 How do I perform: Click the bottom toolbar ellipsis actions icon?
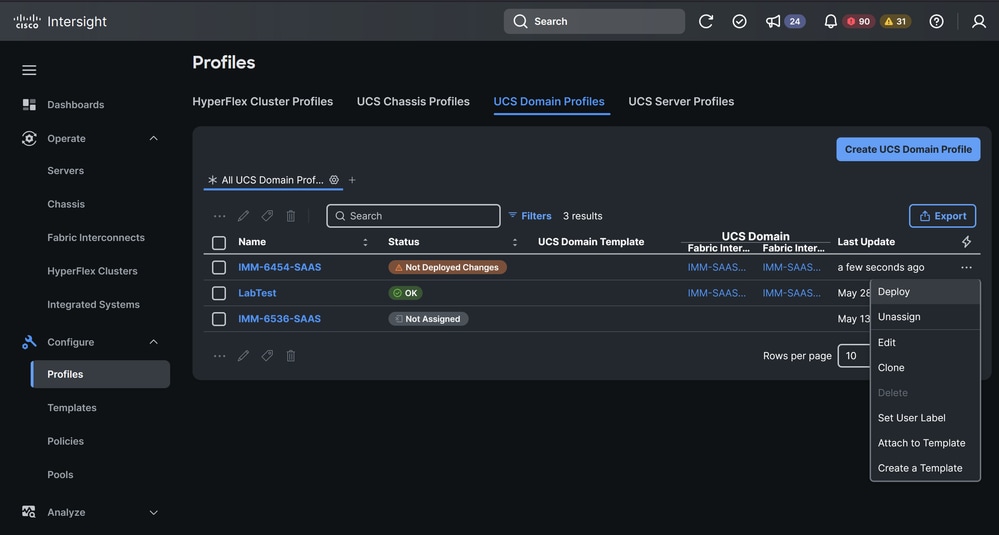tap(219, 356)
